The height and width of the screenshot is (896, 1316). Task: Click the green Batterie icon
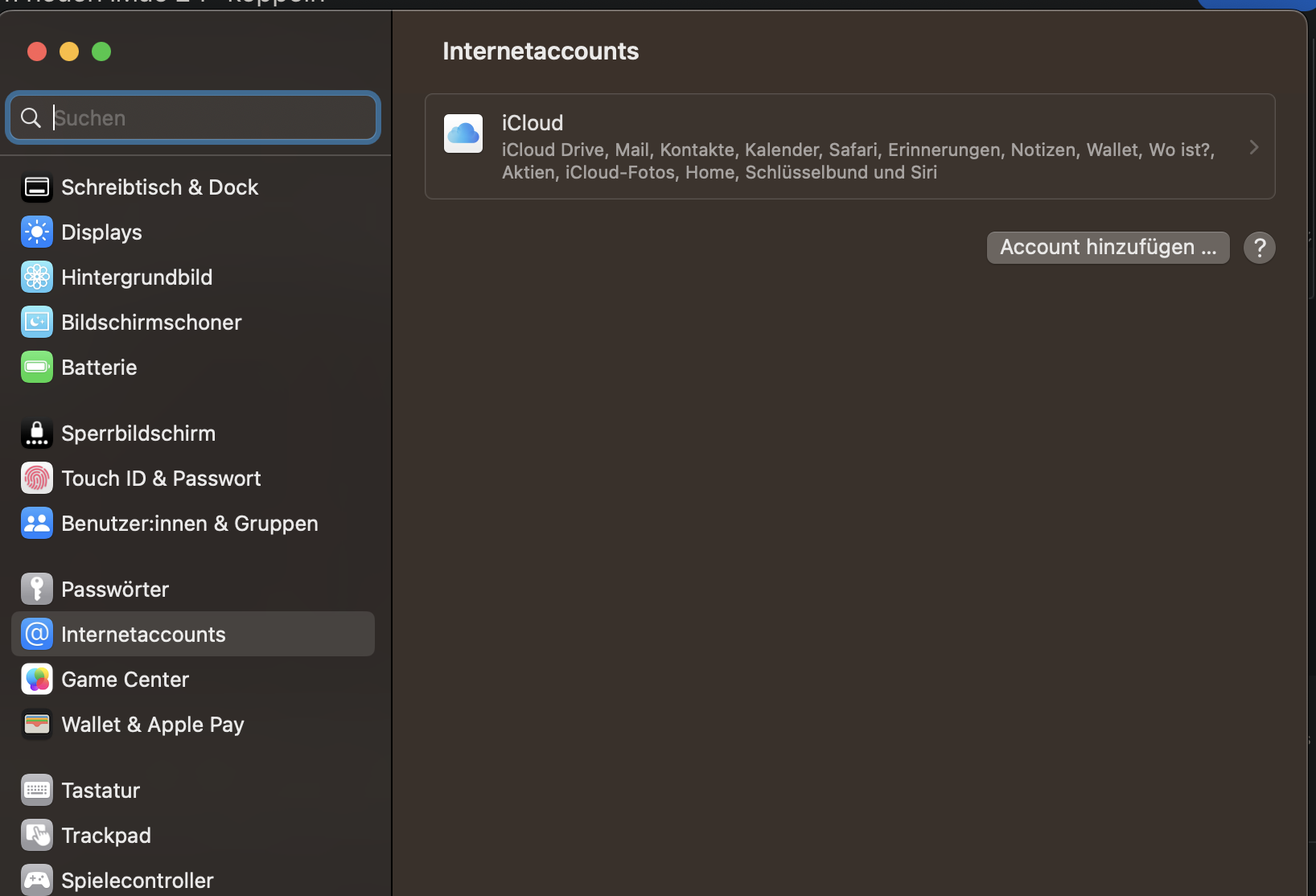click(x=37, y=368)
